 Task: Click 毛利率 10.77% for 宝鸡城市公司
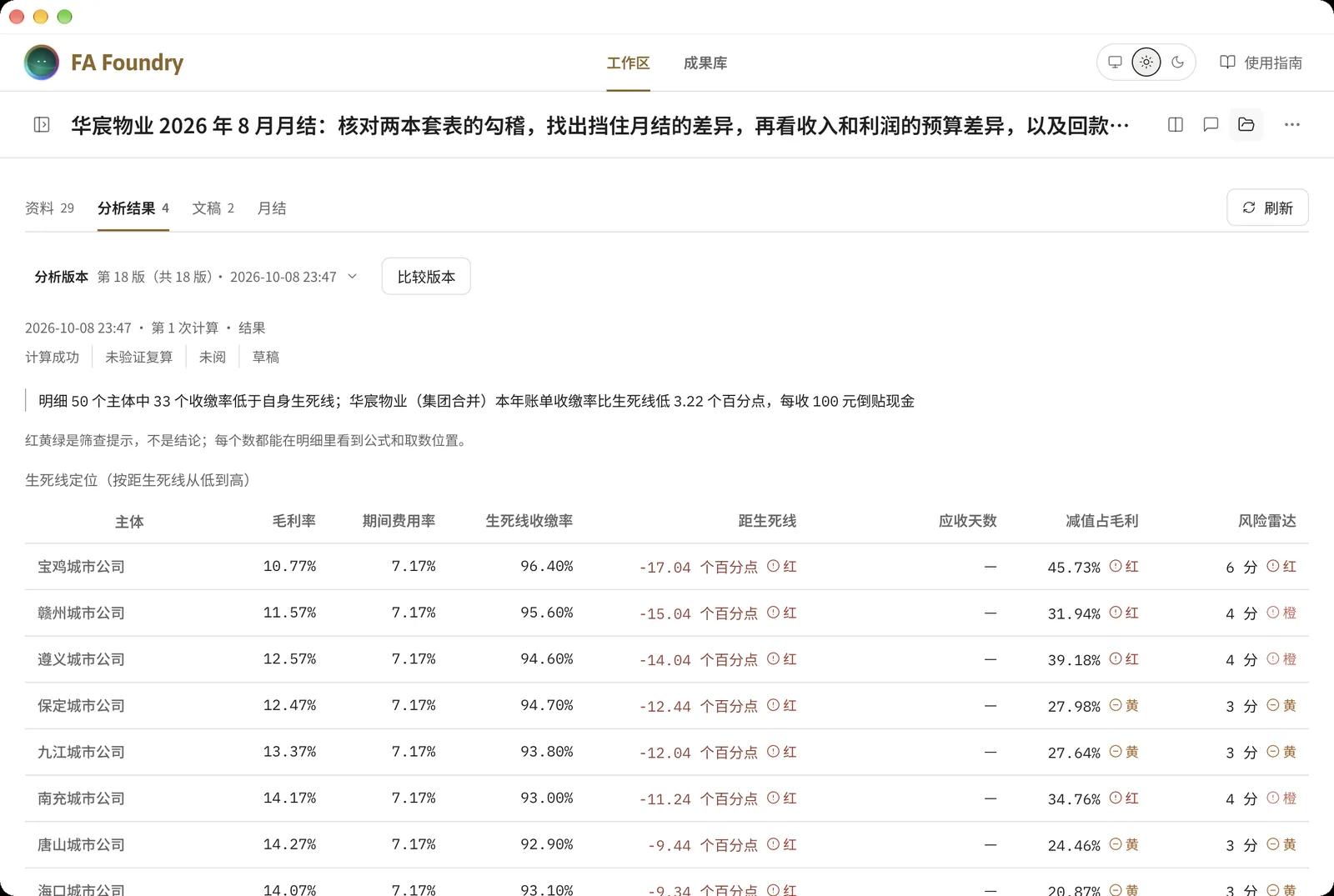pyautogui.click(x=289, y=567)
